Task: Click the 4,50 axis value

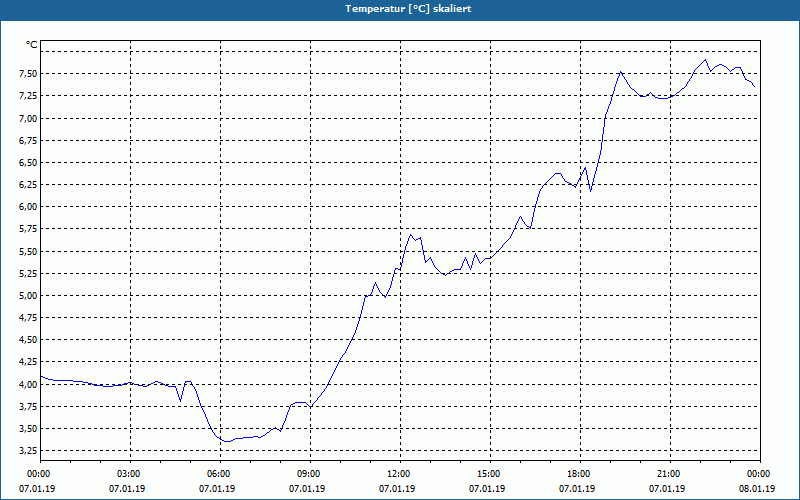Action: coord(28,340)
